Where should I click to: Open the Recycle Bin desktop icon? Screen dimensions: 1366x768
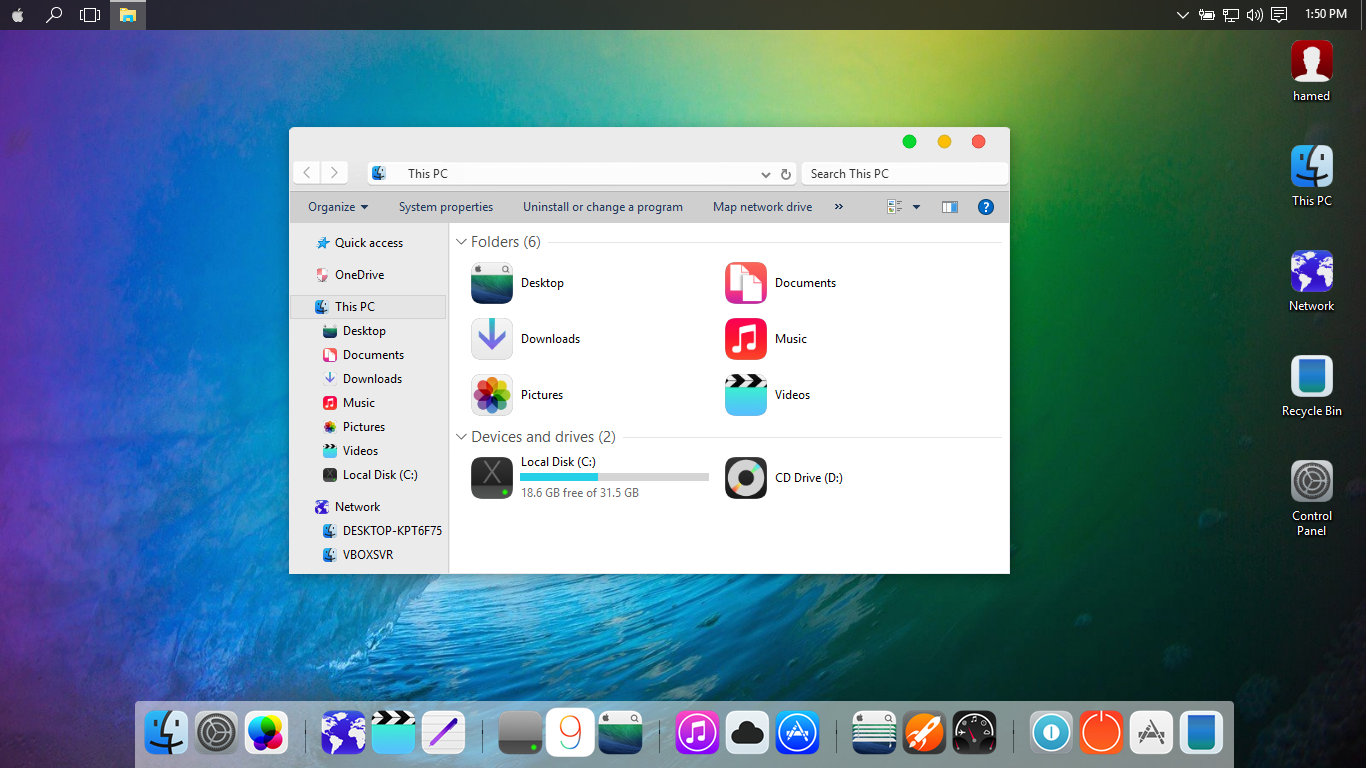coord(1311,386)
